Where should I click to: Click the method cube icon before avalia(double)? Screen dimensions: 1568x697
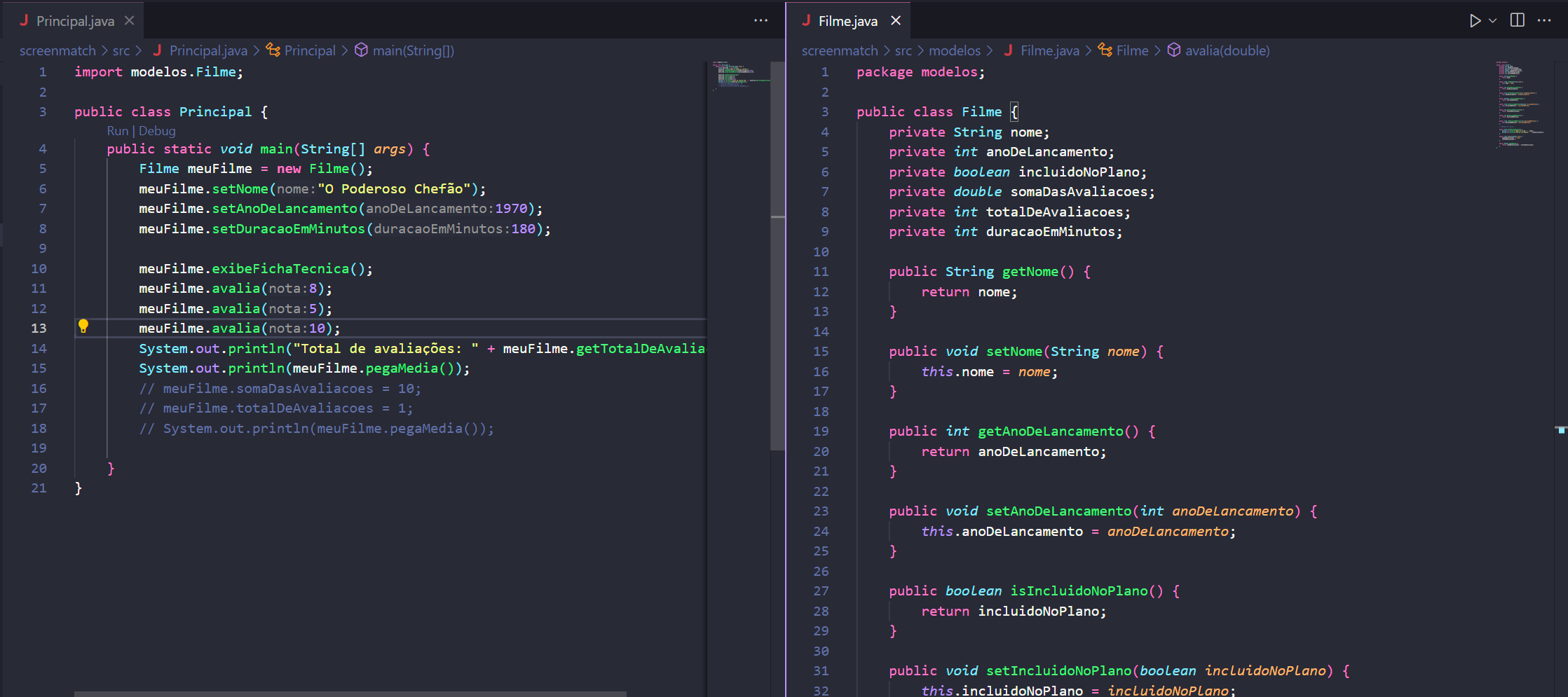click(1174, 50)
